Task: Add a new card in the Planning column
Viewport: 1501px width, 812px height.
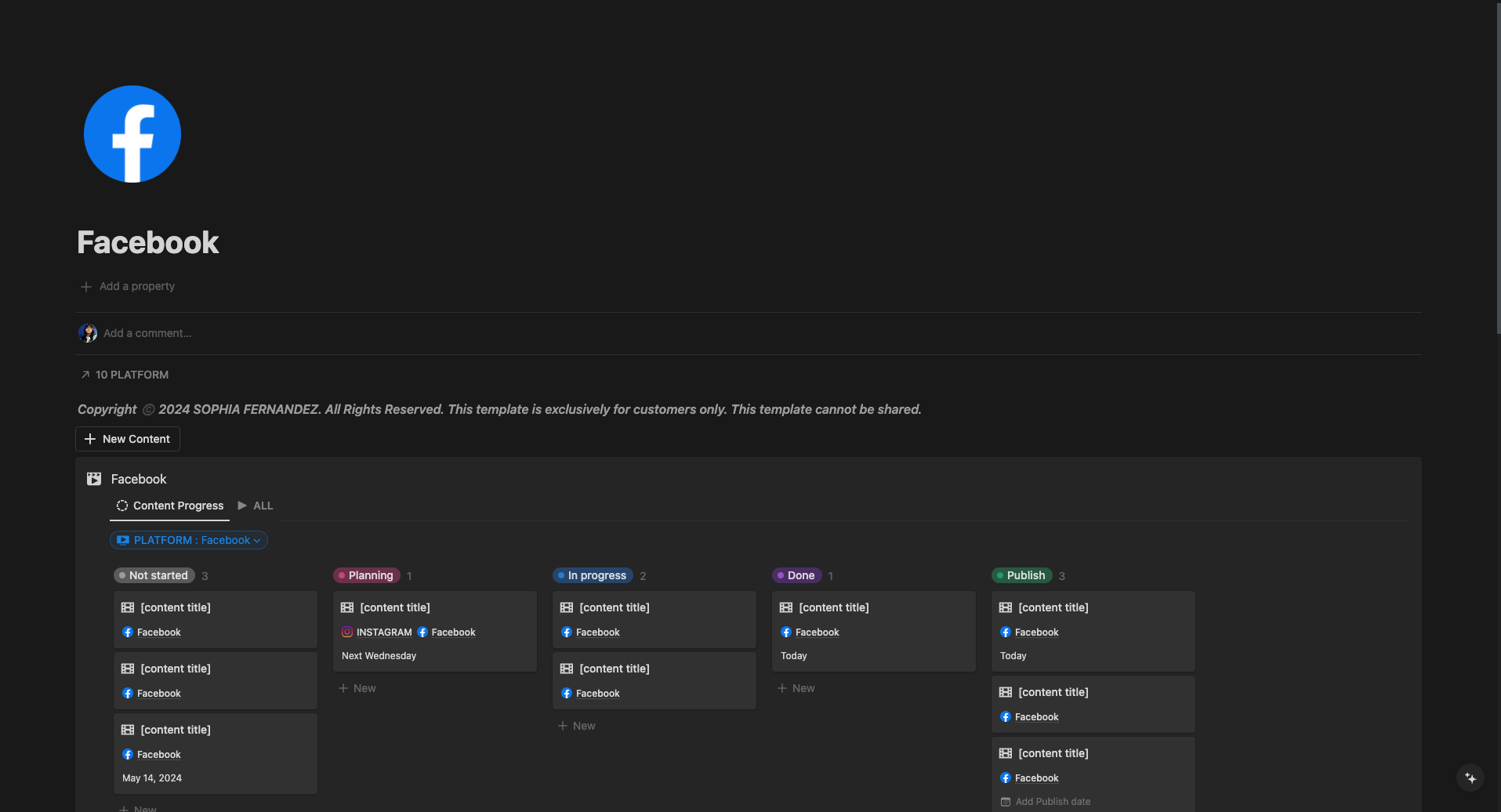Action: click(x=357, y=688)
